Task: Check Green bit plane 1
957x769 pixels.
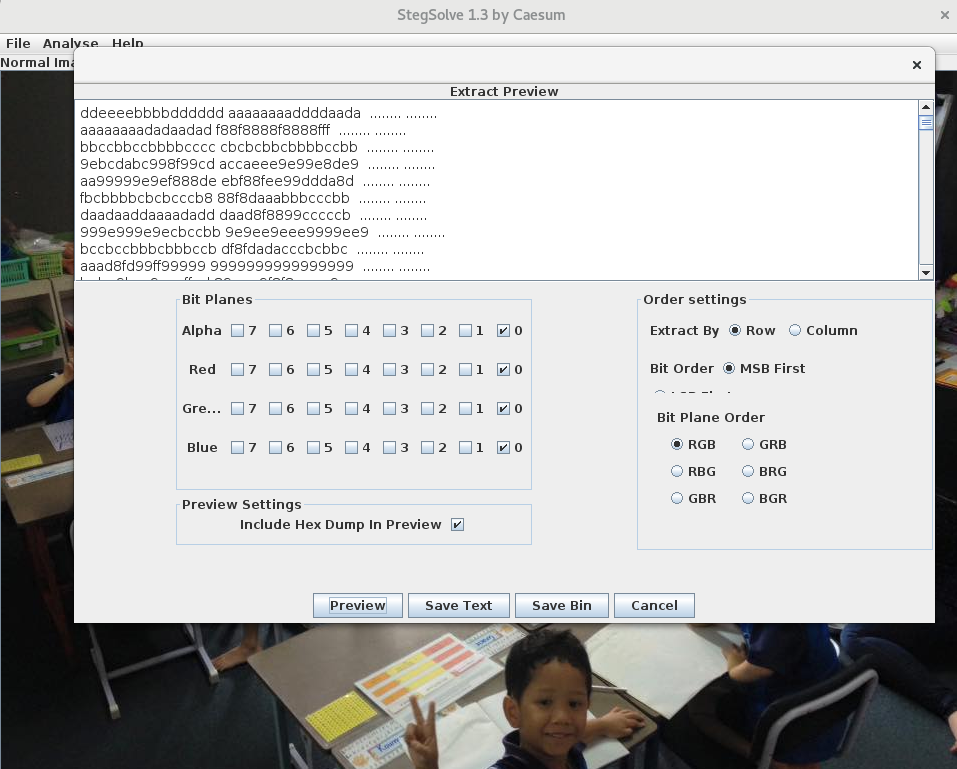Action: [x=465, y=409]
